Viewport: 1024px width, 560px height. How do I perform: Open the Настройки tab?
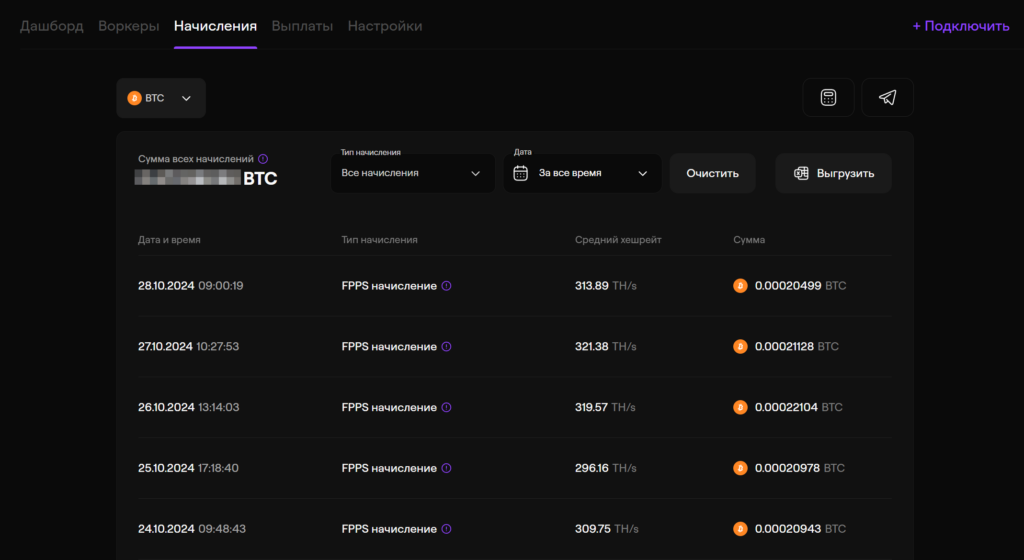385,26
